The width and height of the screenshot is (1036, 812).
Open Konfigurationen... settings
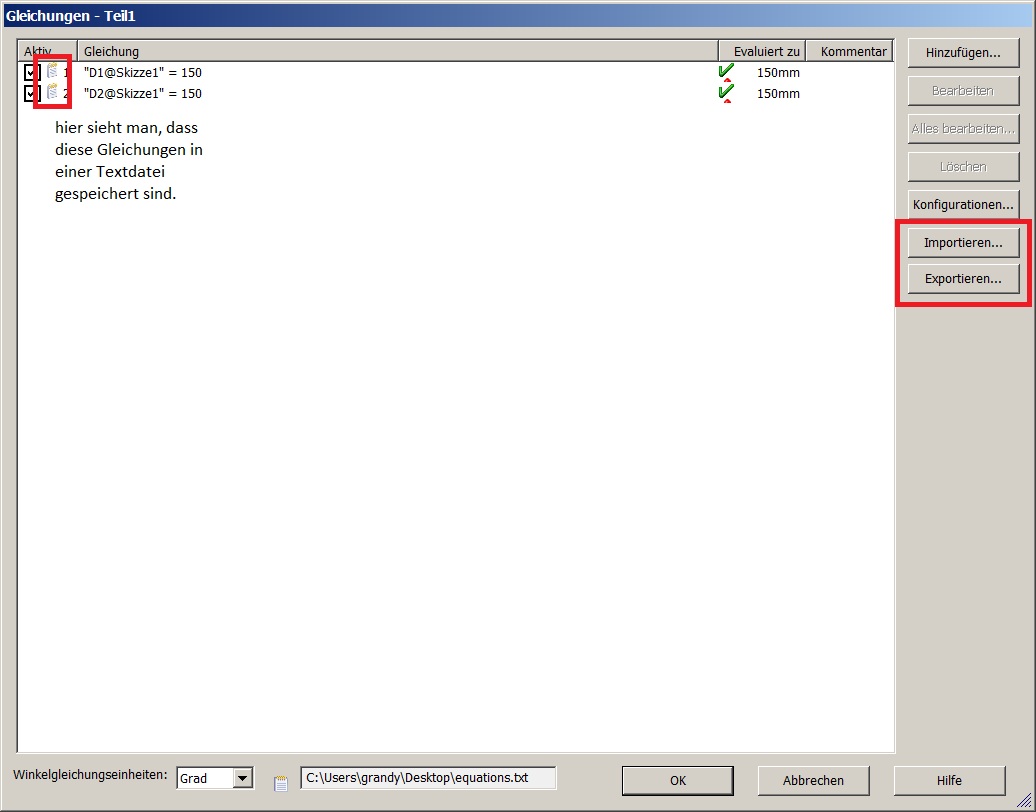click(963, 205)
